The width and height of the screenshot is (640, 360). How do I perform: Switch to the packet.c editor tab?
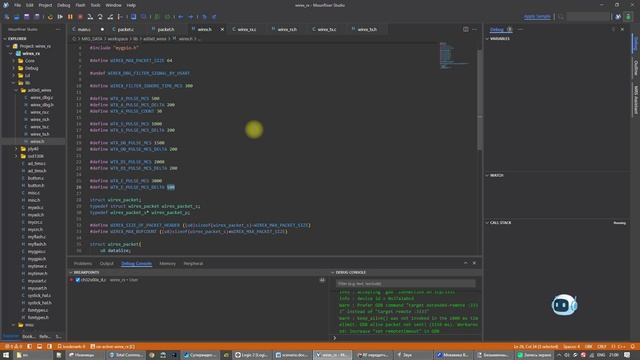126,29
